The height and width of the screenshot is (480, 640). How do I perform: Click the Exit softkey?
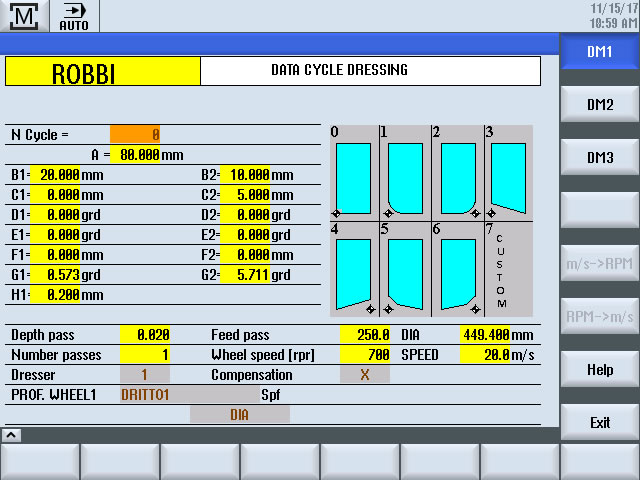coord(599,423)
